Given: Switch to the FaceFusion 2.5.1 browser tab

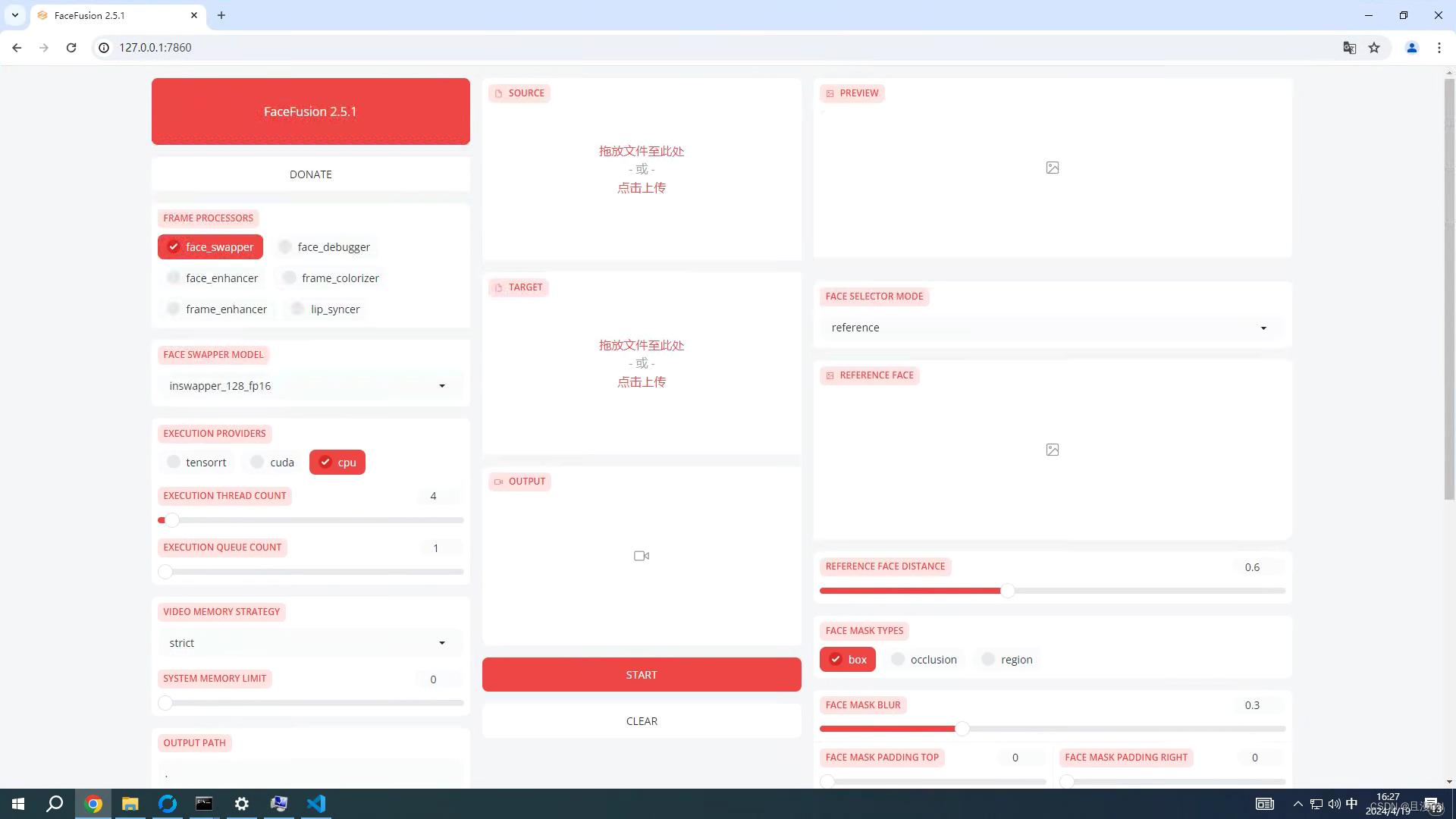Looking at the screenshot, I should (x=118, y=15).
